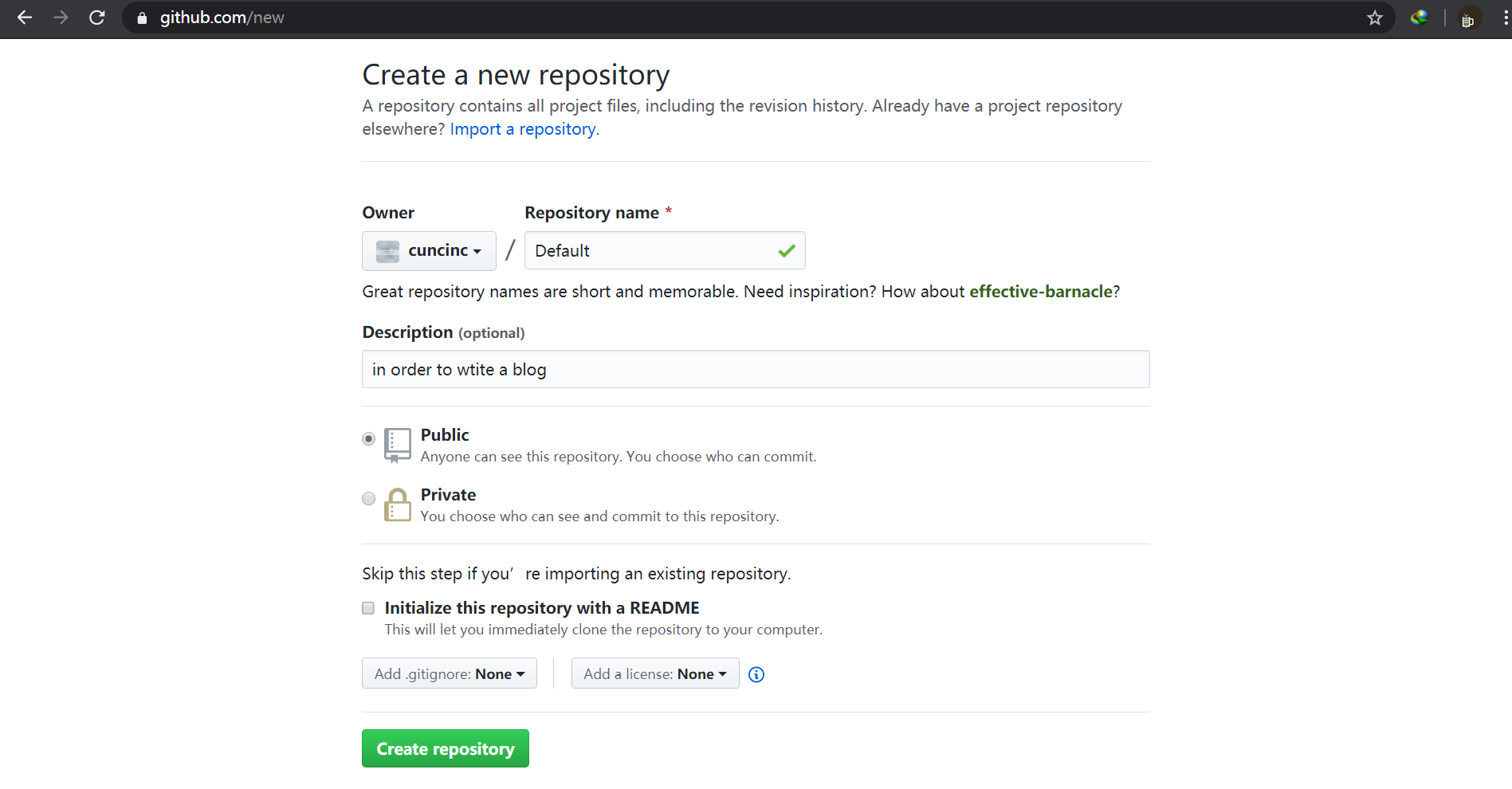Bookmark this page with the star icon

pyautogui.click(x=1375, y=18)
